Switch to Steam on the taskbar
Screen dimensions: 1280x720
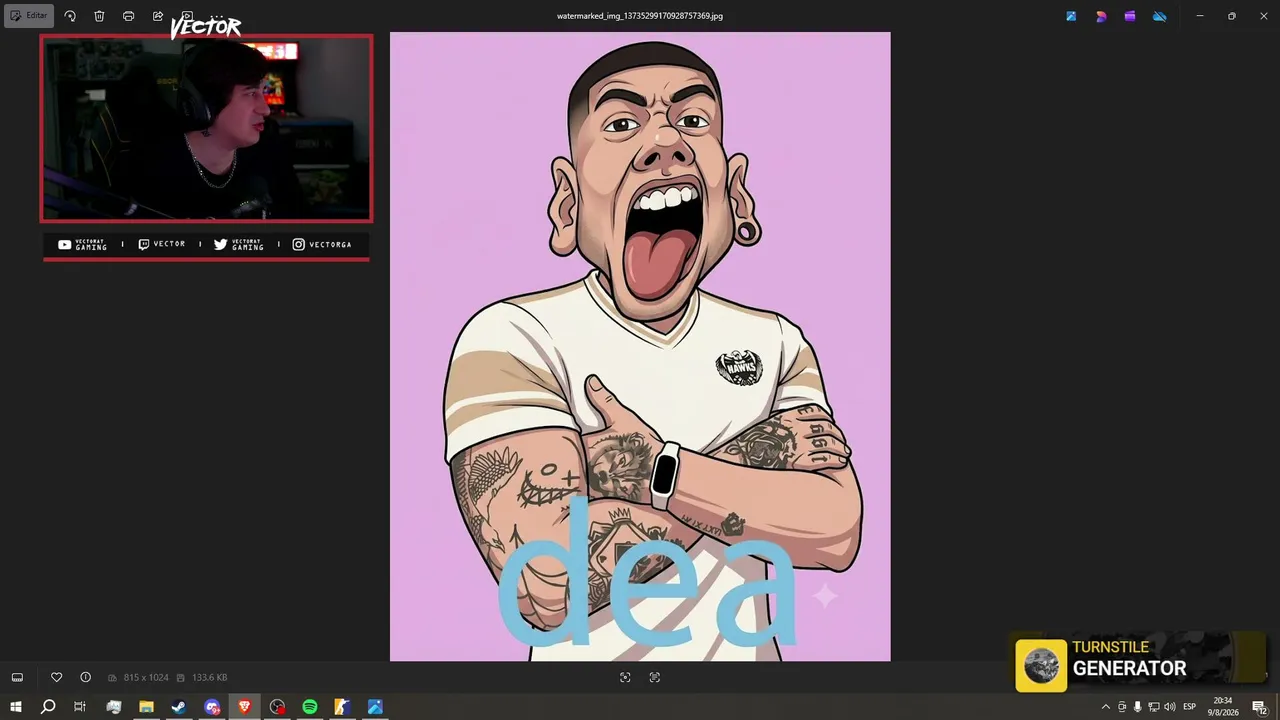tap(179, 707)
